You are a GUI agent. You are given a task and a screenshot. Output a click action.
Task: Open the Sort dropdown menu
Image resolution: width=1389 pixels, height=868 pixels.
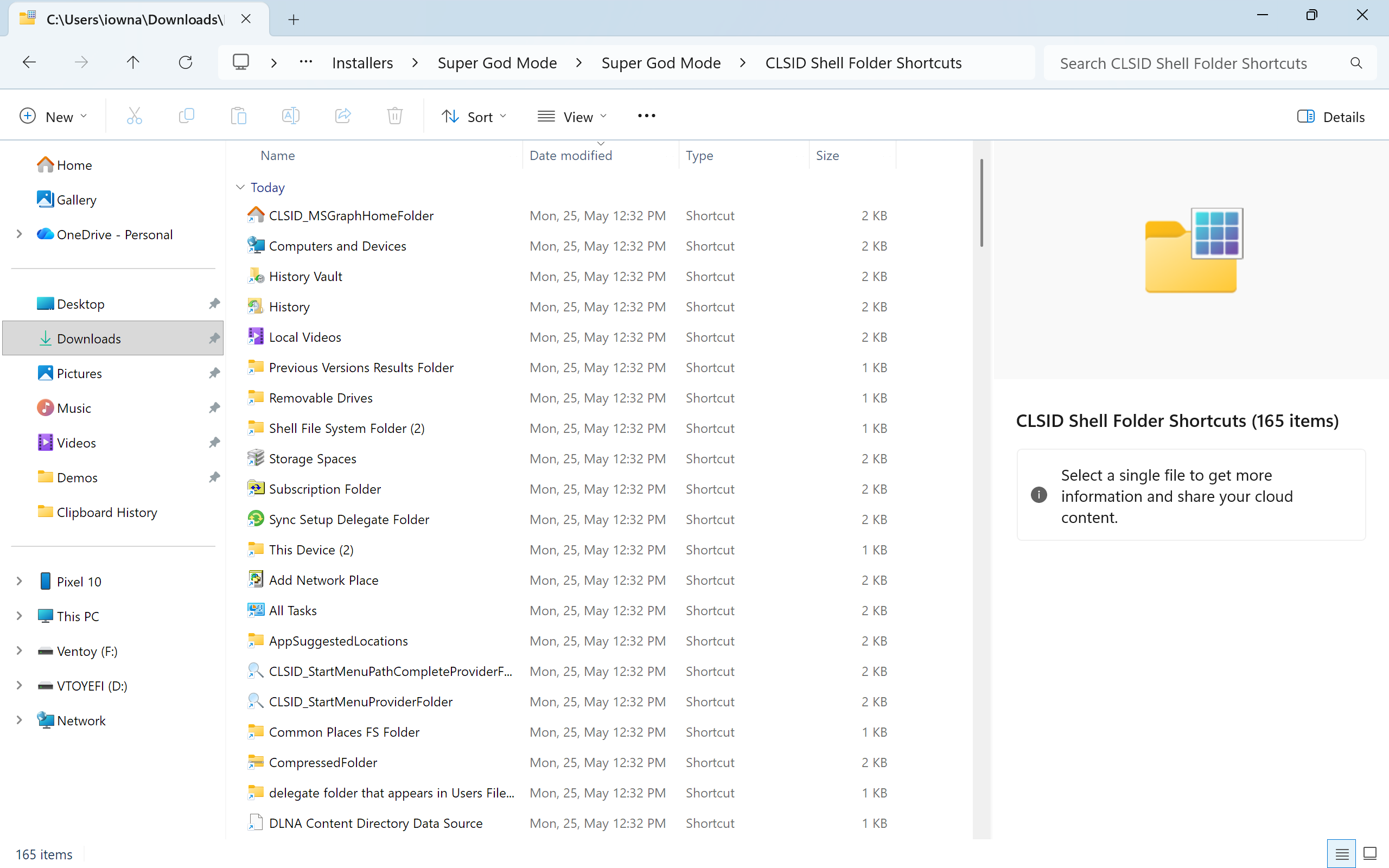(x=474, y=117)
